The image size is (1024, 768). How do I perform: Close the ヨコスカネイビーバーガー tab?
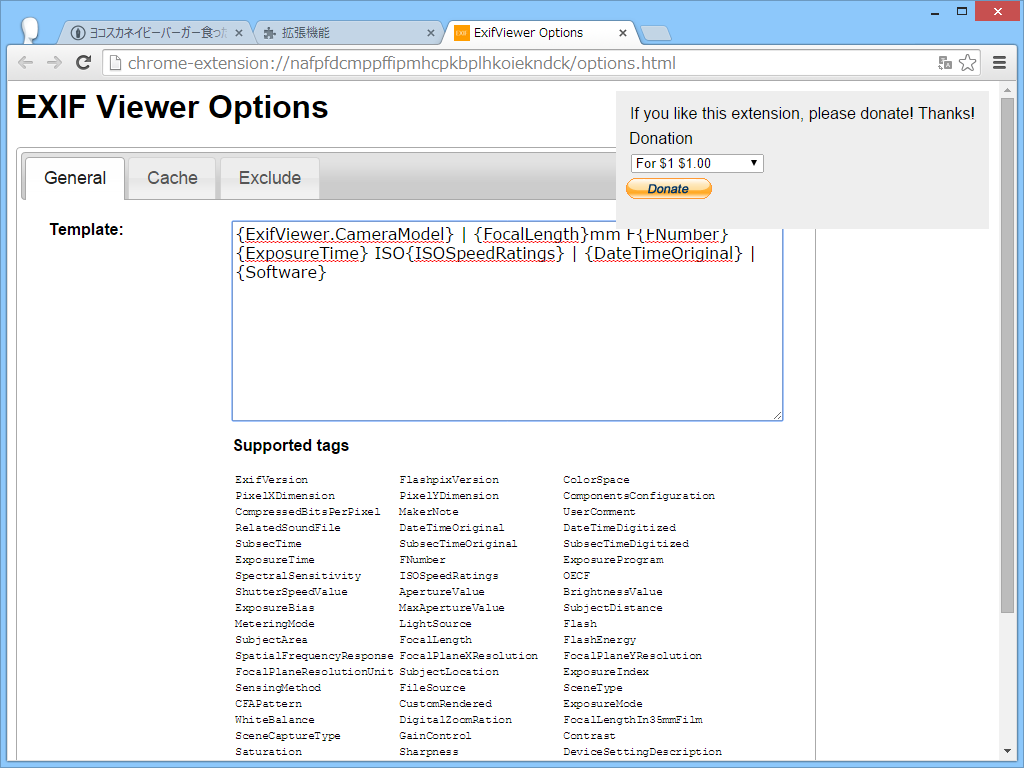pos(238,33)
